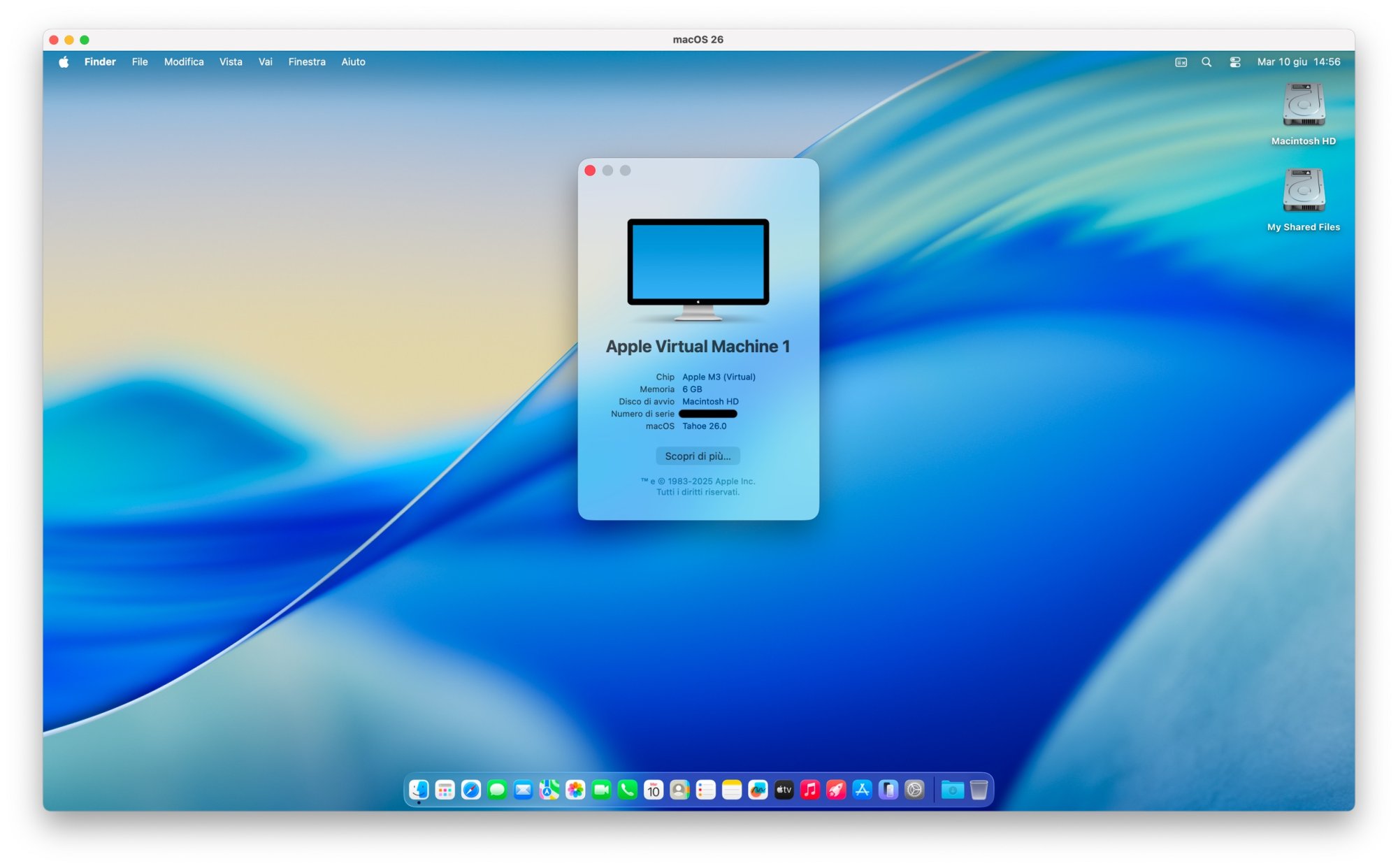Screen dimensions: 1398x868
Task: Open the input source switcher in menu bar
Action: click(1180, 62)
